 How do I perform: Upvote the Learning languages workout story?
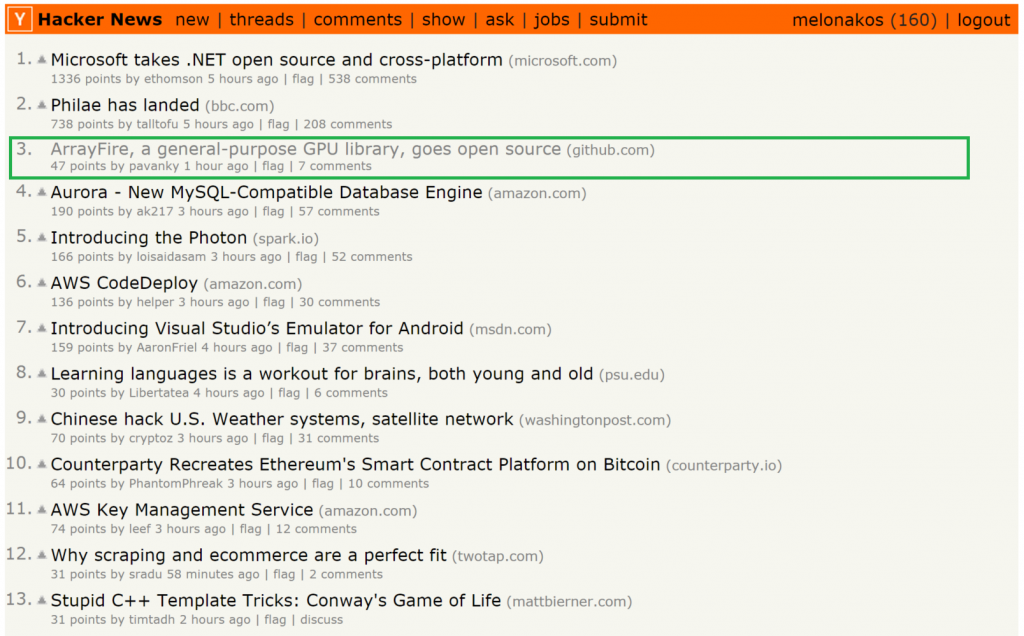pyautogui.click(x=42, y=374)
